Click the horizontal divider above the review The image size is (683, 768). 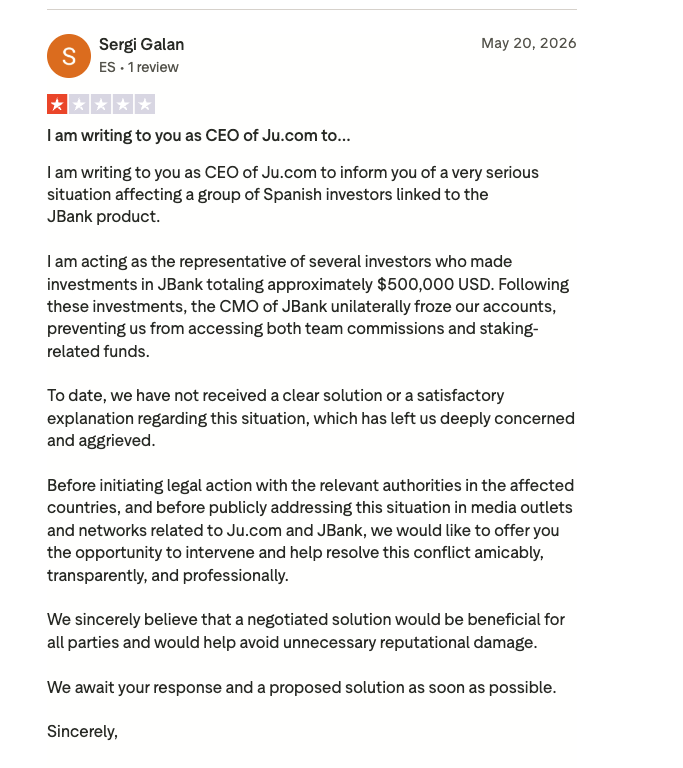pos(312,9)
